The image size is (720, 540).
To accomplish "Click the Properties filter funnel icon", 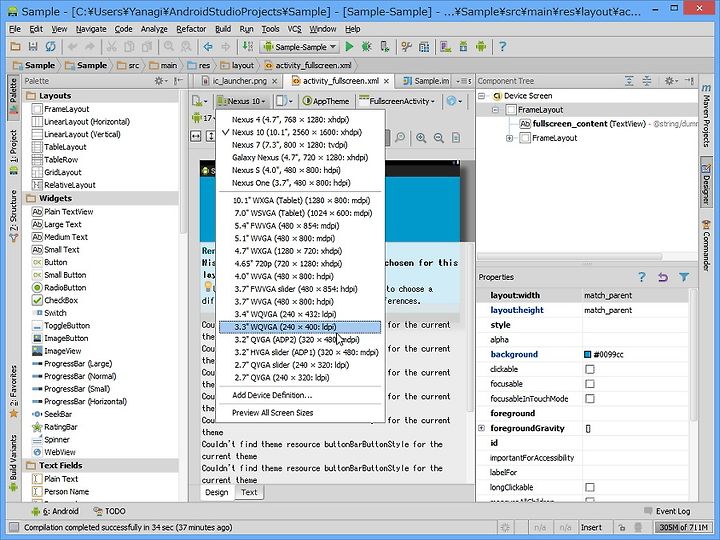I will (x=684, y=277).
